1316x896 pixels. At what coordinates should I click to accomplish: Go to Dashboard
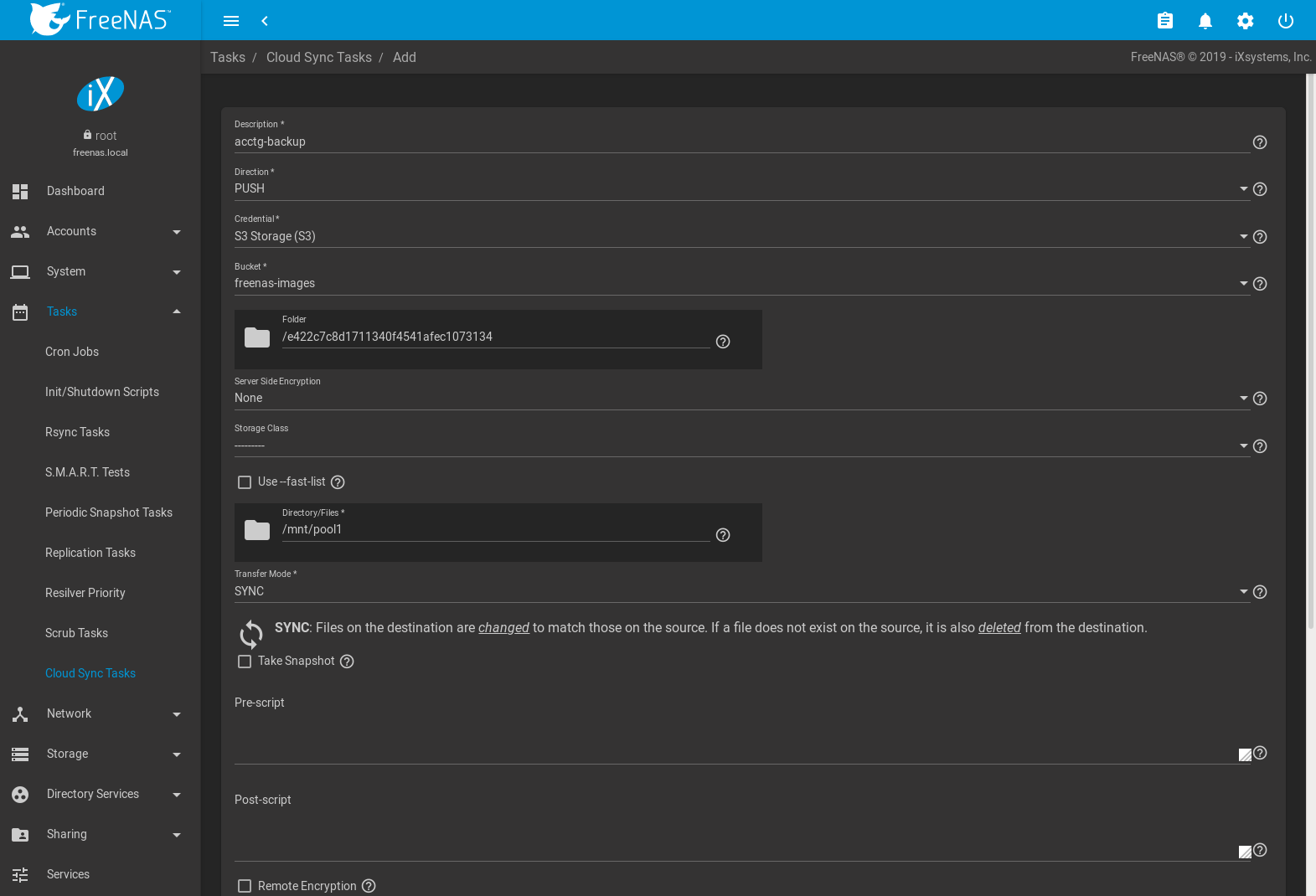pos(101,191)
